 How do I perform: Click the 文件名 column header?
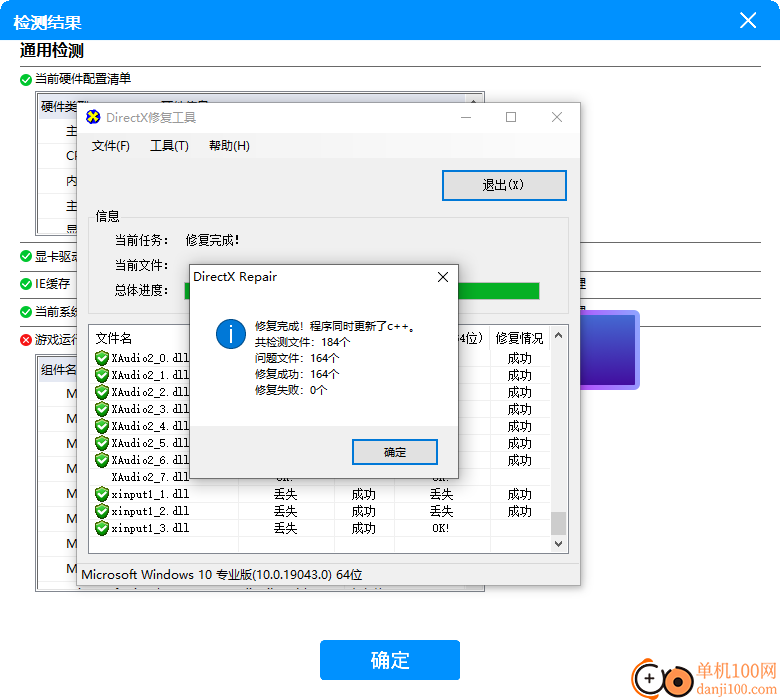click(113, 338)
